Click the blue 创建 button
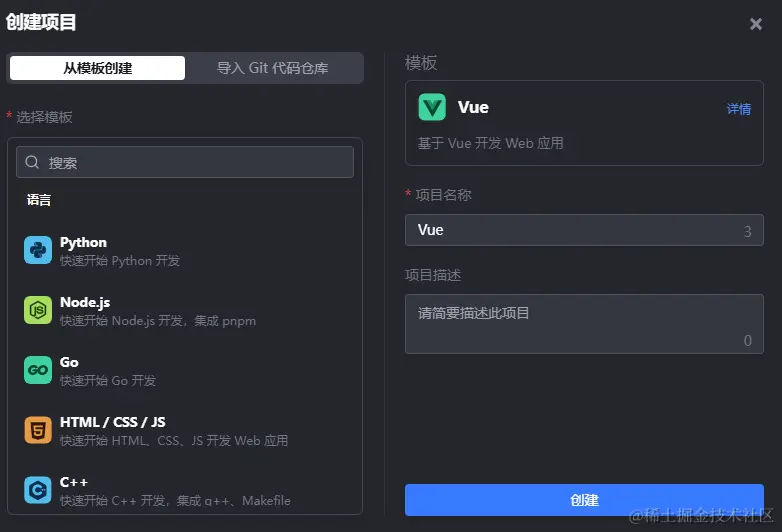Screen dimensions: 782x532 click(584, 500)
